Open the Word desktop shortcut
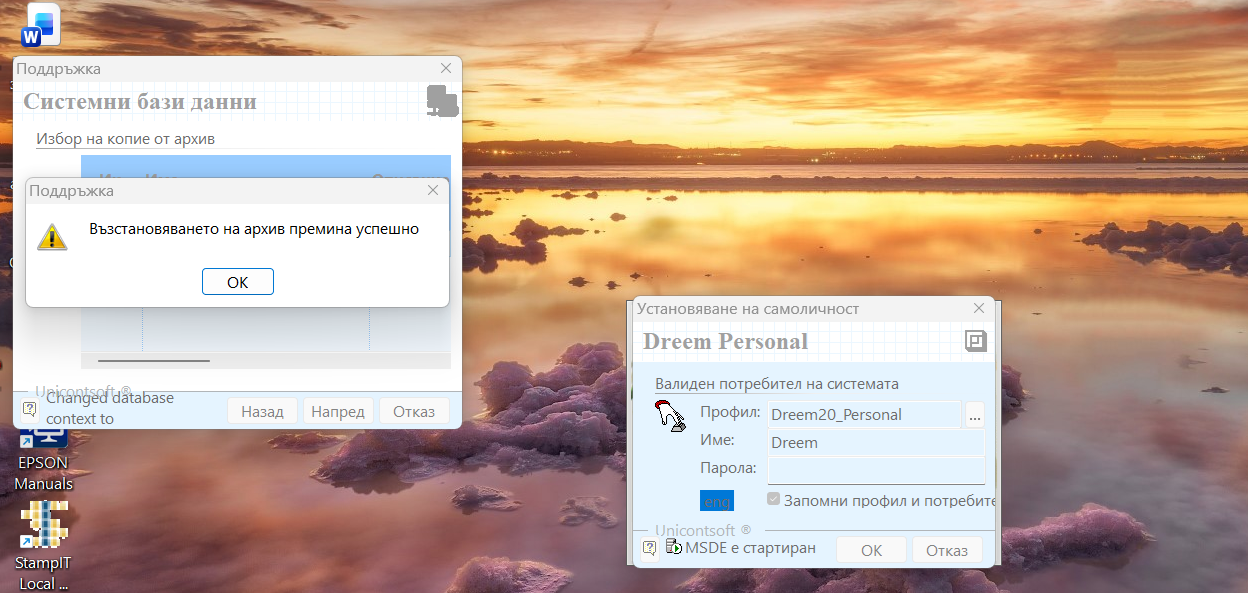Viewport: 1248px width, 593px height. [x=40, y=26]
